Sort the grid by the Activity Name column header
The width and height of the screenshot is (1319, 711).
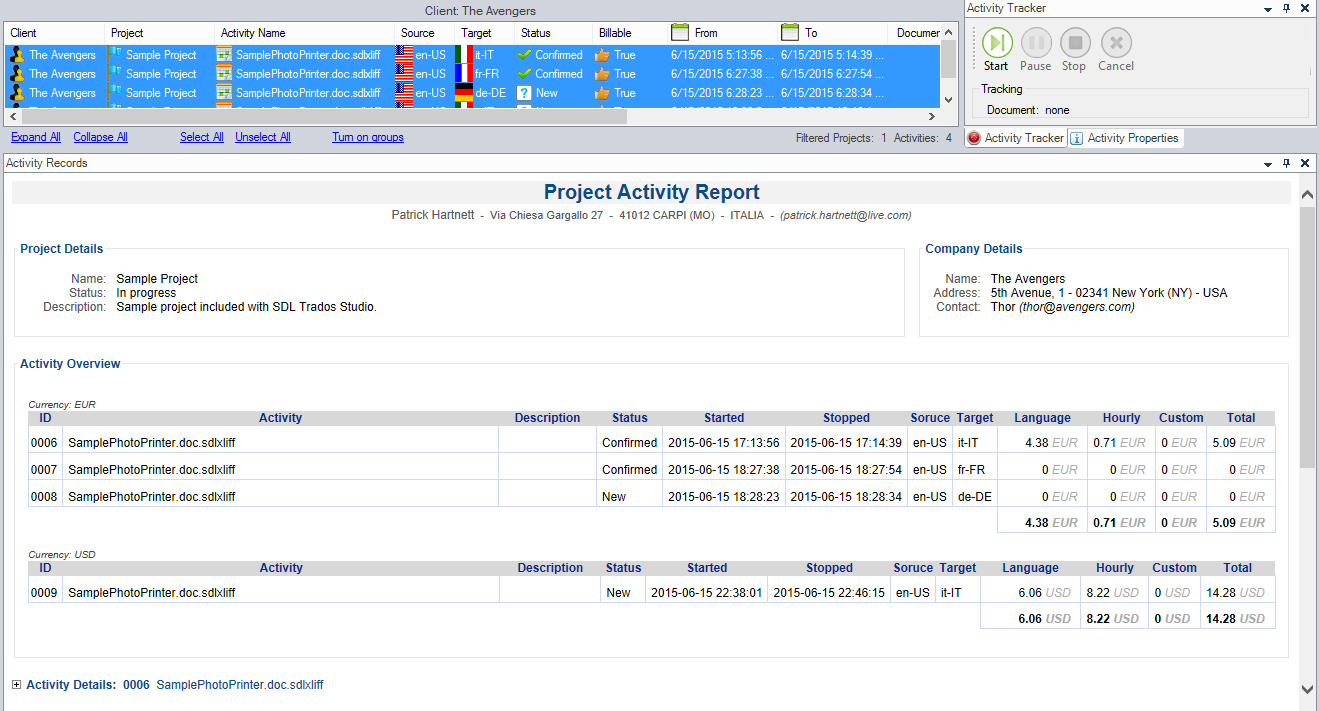[304, 33]
